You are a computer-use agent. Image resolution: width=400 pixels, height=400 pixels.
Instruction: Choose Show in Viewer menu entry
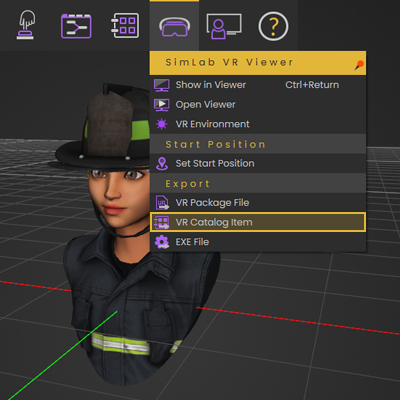[x=258, y=85]
